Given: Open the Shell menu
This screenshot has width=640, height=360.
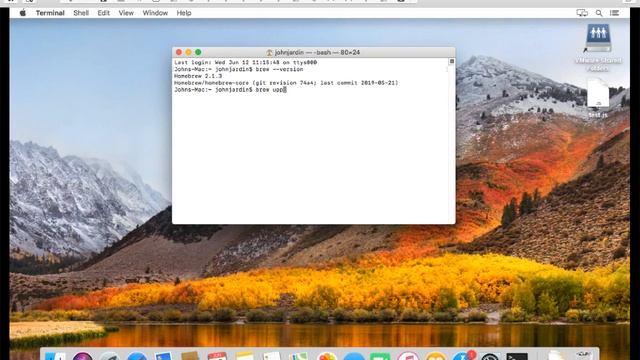Looking at the screenshot, I should click(81, 13).
